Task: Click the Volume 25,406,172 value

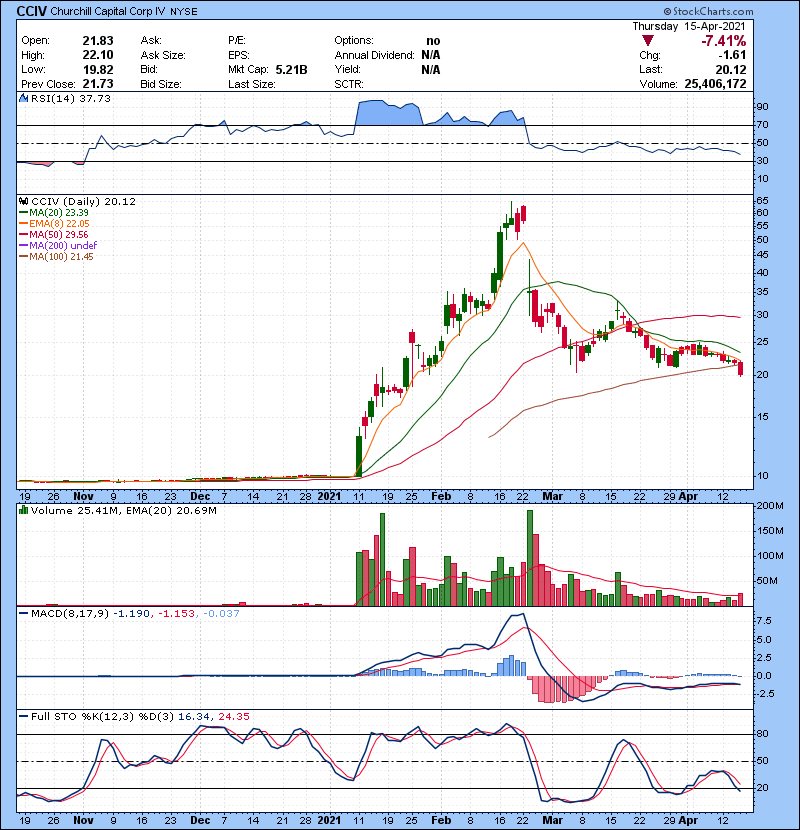Action: (715, 84)
